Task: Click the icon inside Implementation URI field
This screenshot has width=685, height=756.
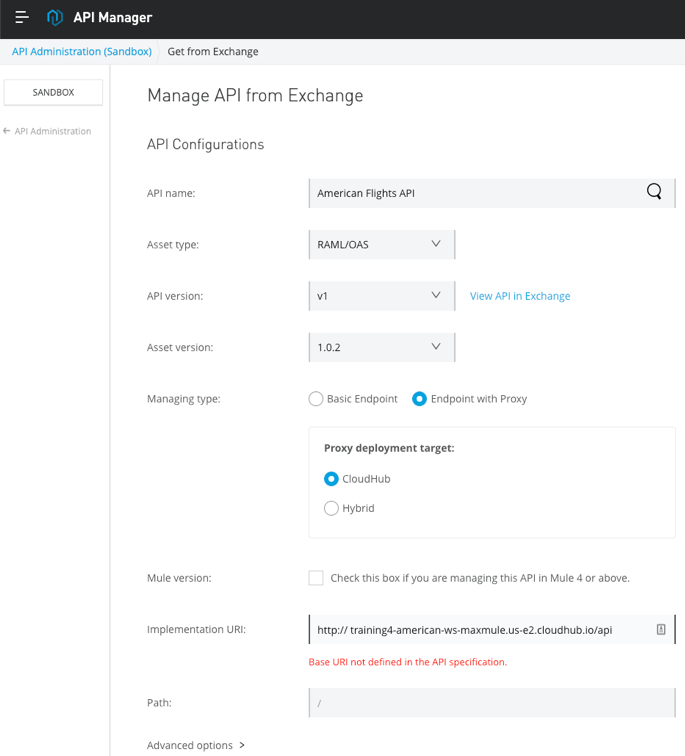Action: click(661, 629)
